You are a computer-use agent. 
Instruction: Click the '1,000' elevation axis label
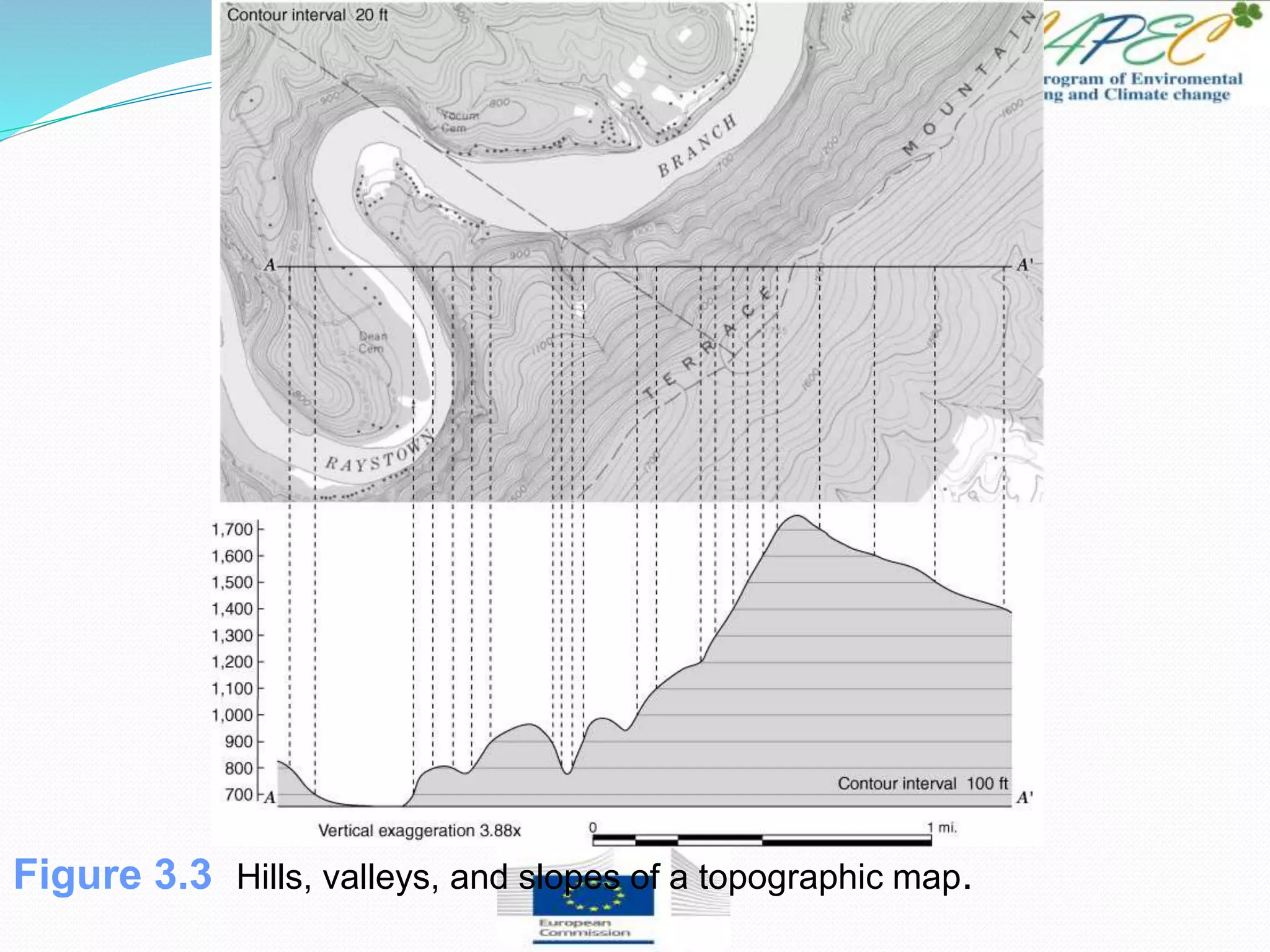232,715
